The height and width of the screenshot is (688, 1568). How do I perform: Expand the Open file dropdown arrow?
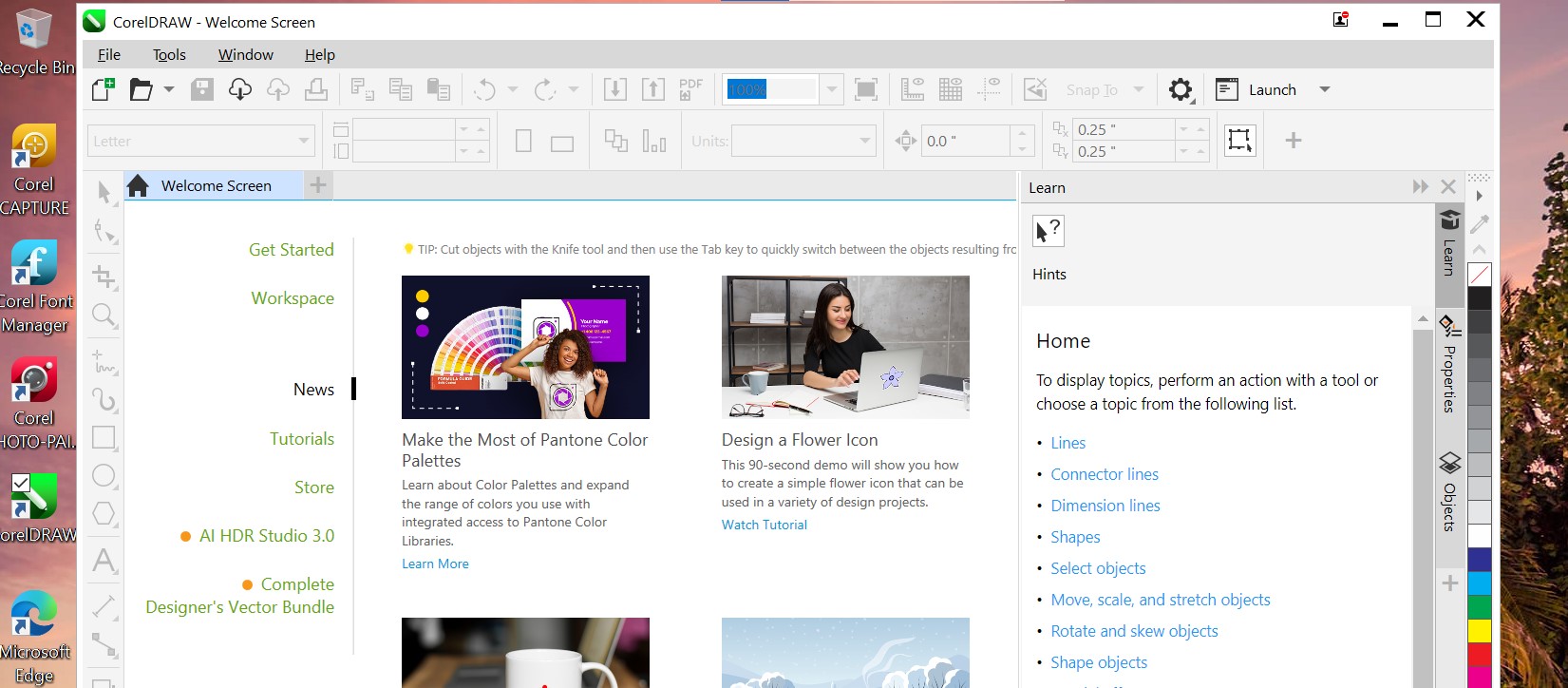point(169,89)
